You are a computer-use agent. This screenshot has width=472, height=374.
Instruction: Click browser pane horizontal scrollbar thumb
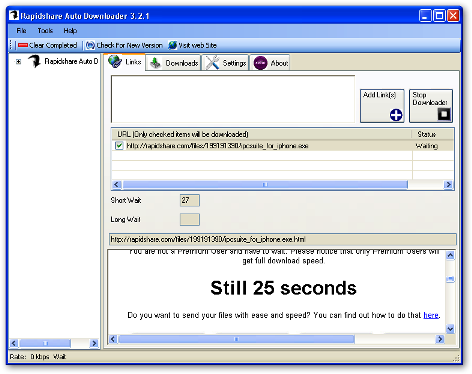[236, 339]
